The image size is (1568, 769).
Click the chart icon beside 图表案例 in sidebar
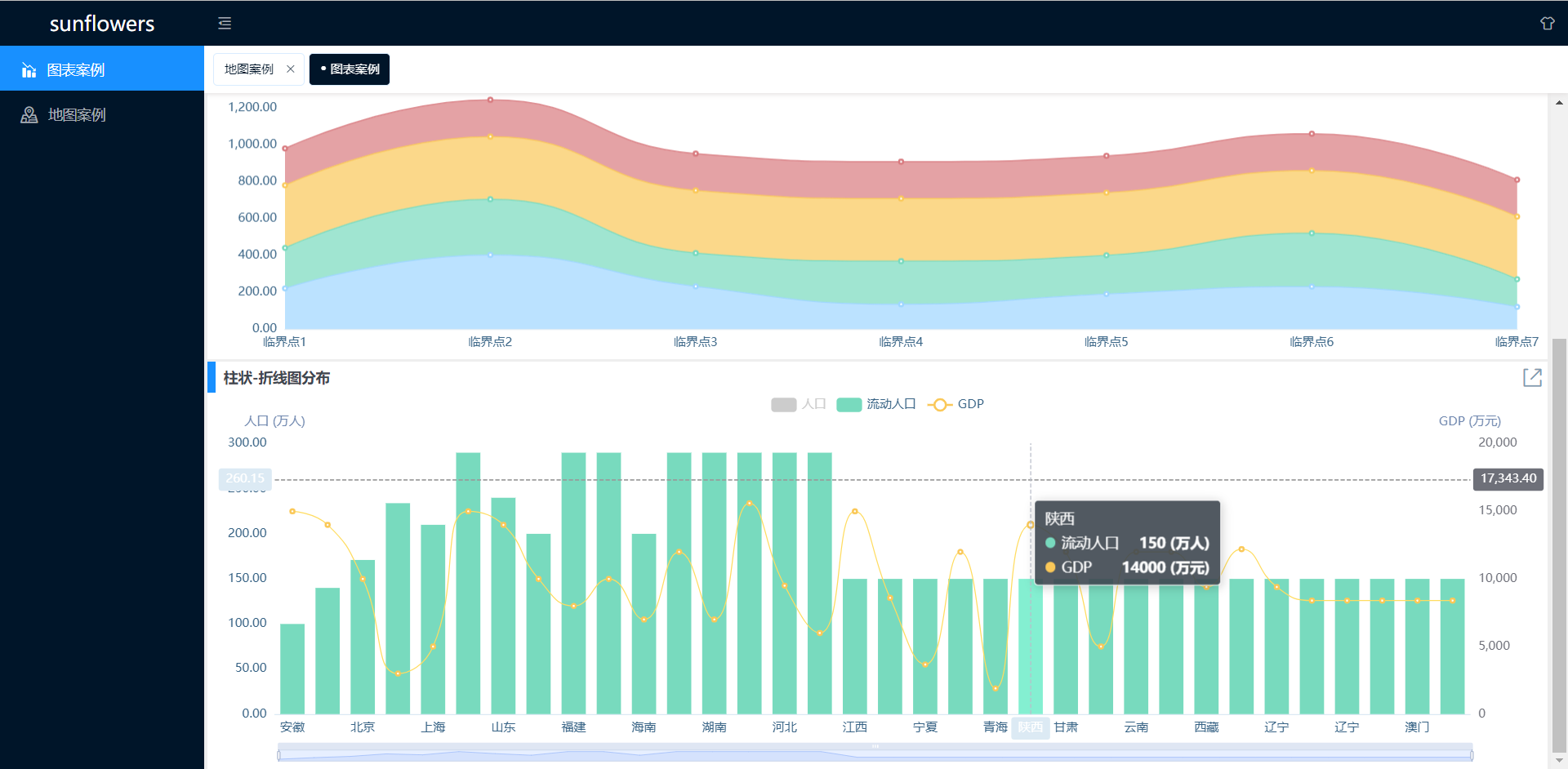click(29, 70)
